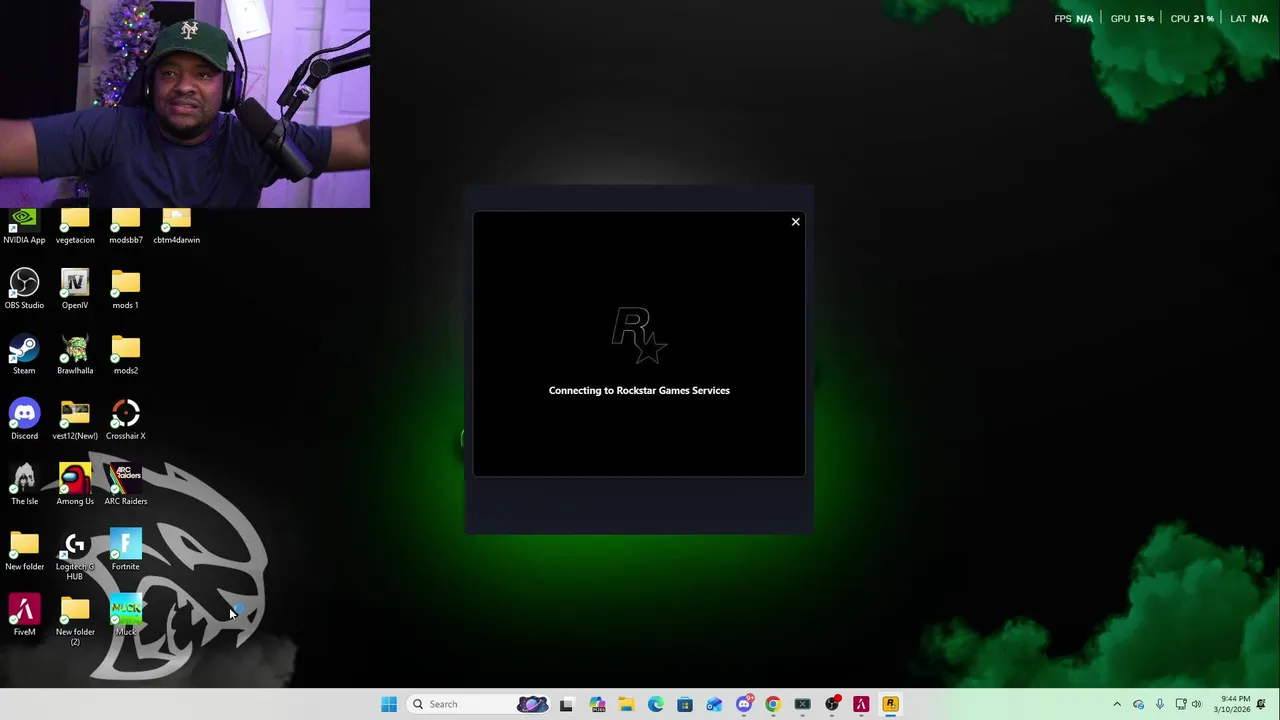Open Microsoft Store from taskbar
This screenshot has height=720, width=1280.
tap(685, 704)
